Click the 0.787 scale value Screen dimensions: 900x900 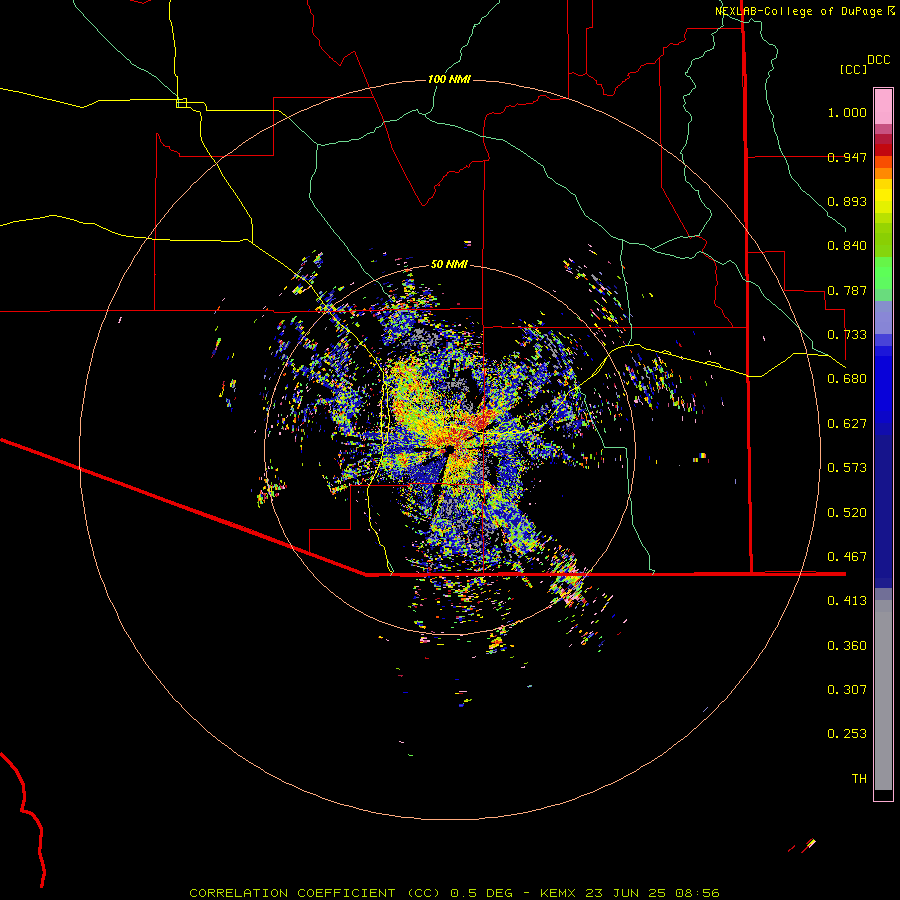pos(847,290)
